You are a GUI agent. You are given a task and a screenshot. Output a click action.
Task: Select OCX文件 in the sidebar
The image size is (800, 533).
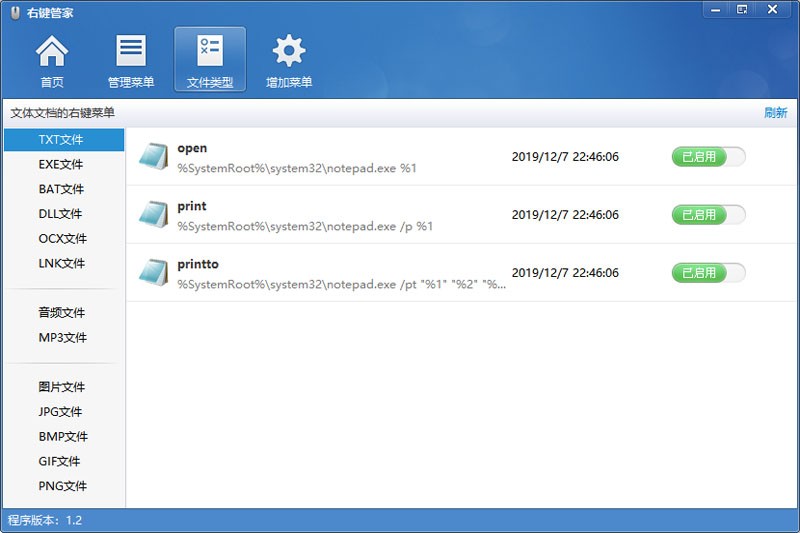click(63, 239)
